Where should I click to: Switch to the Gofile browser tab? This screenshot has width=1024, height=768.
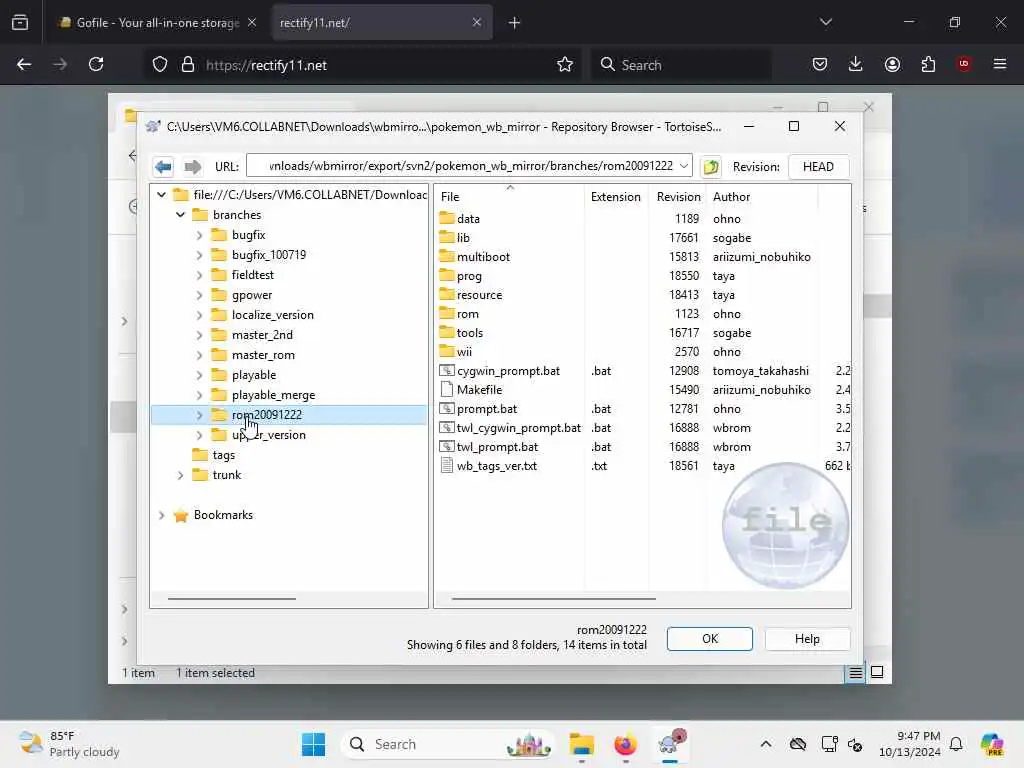coord(157,23)
